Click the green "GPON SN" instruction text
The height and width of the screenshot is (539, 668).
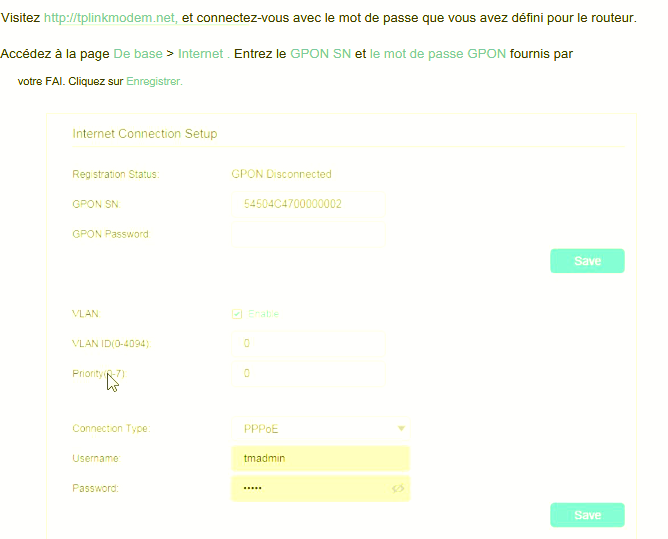point(320,53)
